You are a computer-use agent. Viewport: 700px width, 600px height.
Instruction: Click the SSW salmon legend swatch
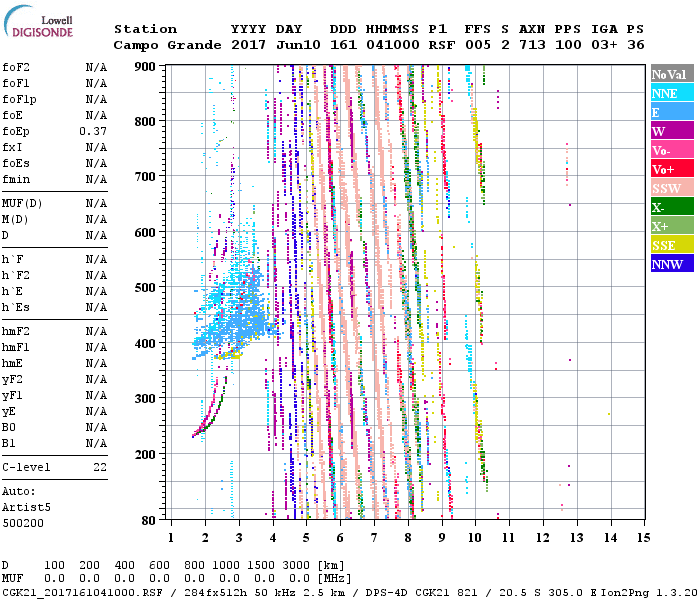click(672, 188)
